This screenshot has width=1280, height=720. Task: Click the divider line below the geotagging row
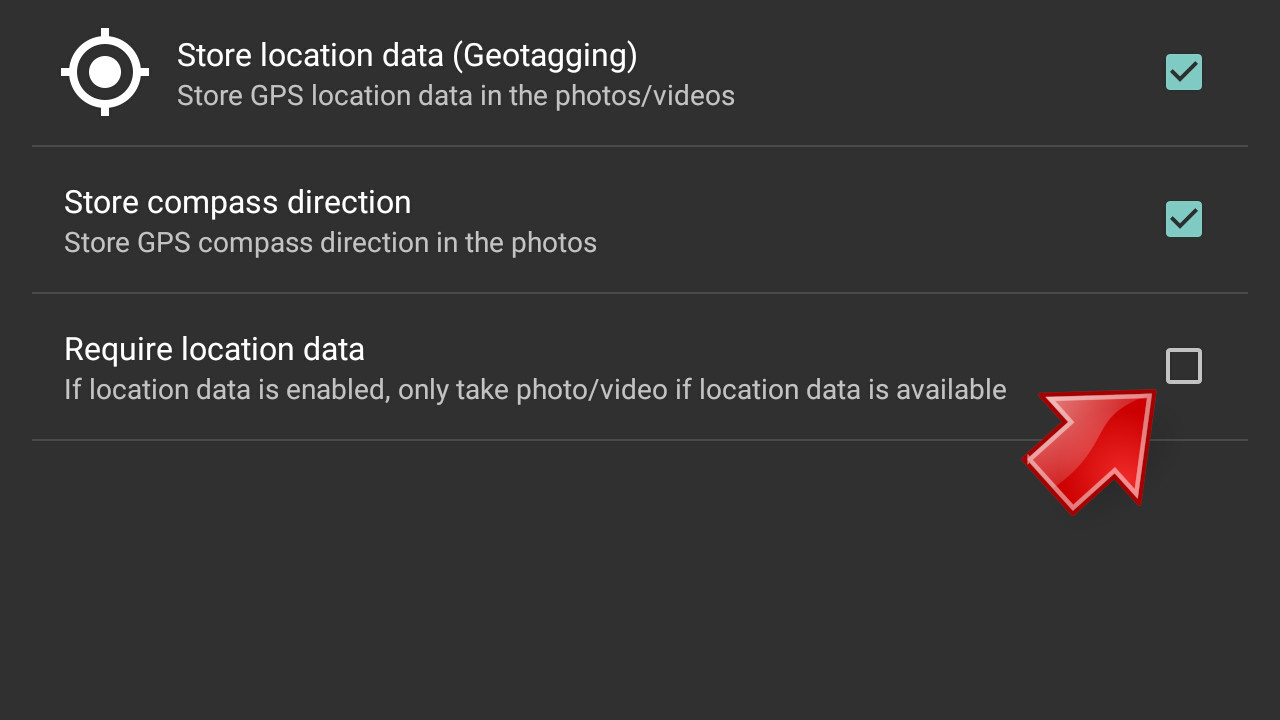coord(640,146)
